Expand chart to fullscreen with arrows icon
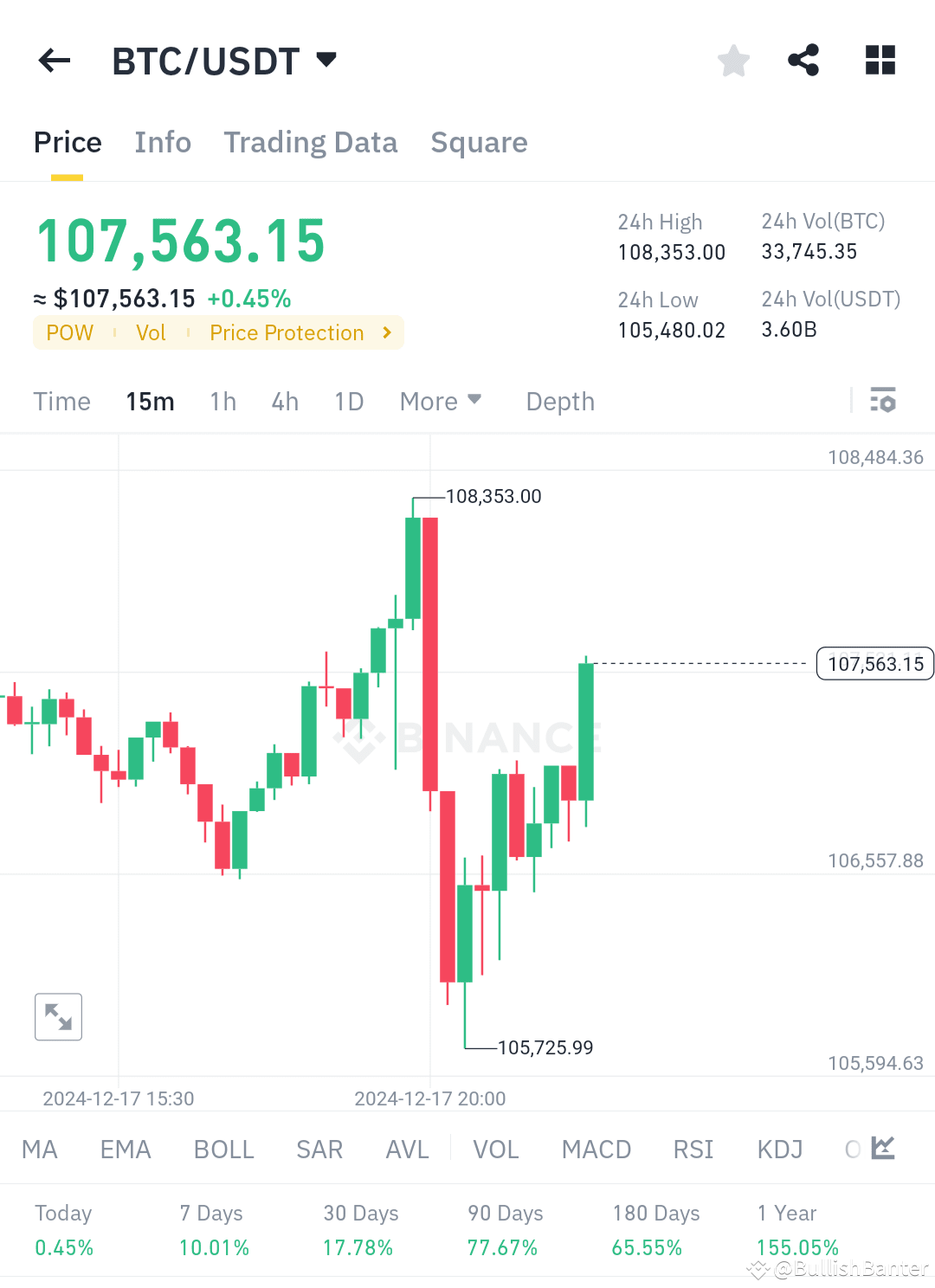935x1288 pixels. [58, 1016]
